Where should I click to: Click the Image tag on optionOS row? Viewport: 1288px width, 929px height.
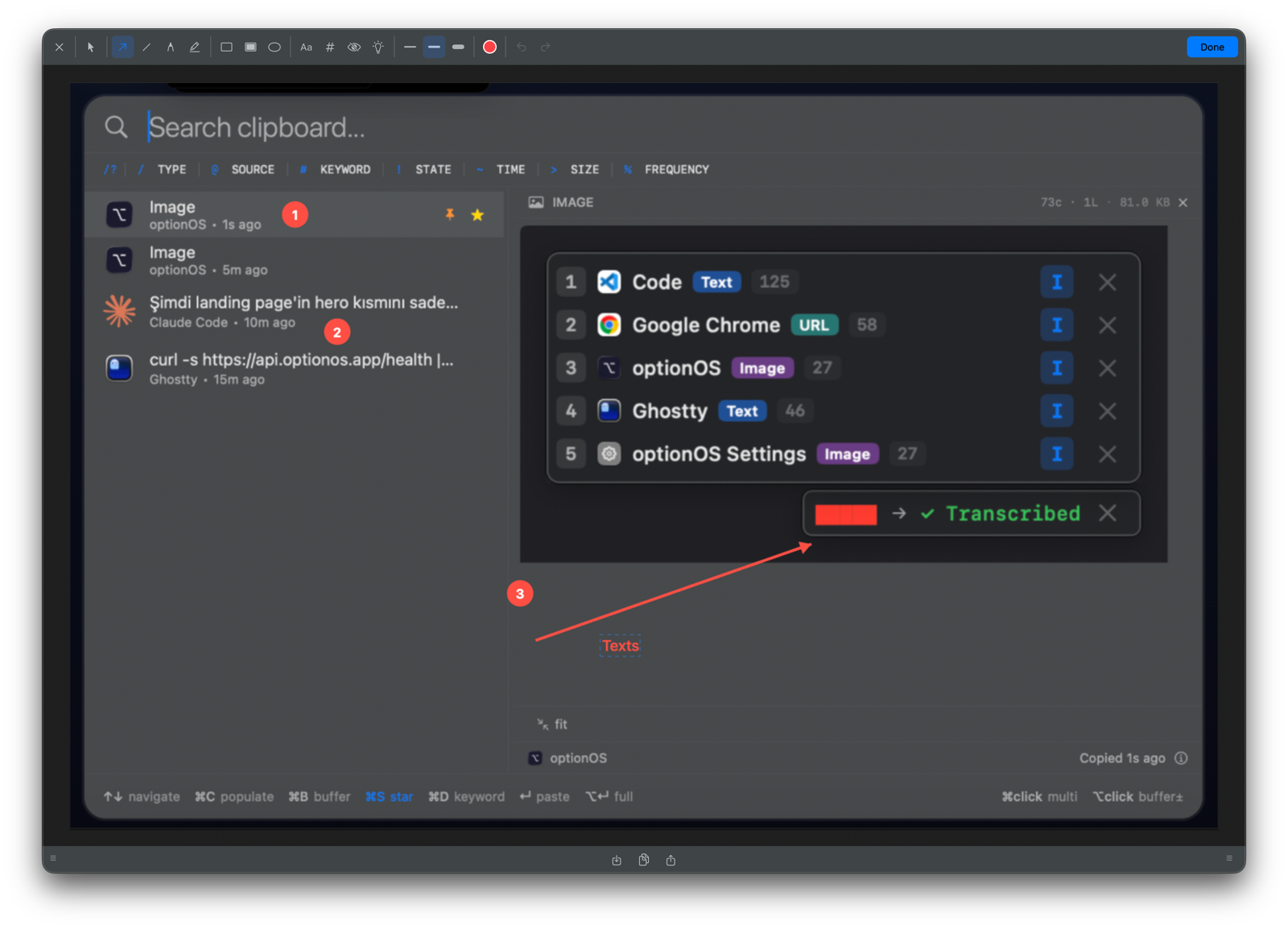pyautogui.click(x=762, y=369)
